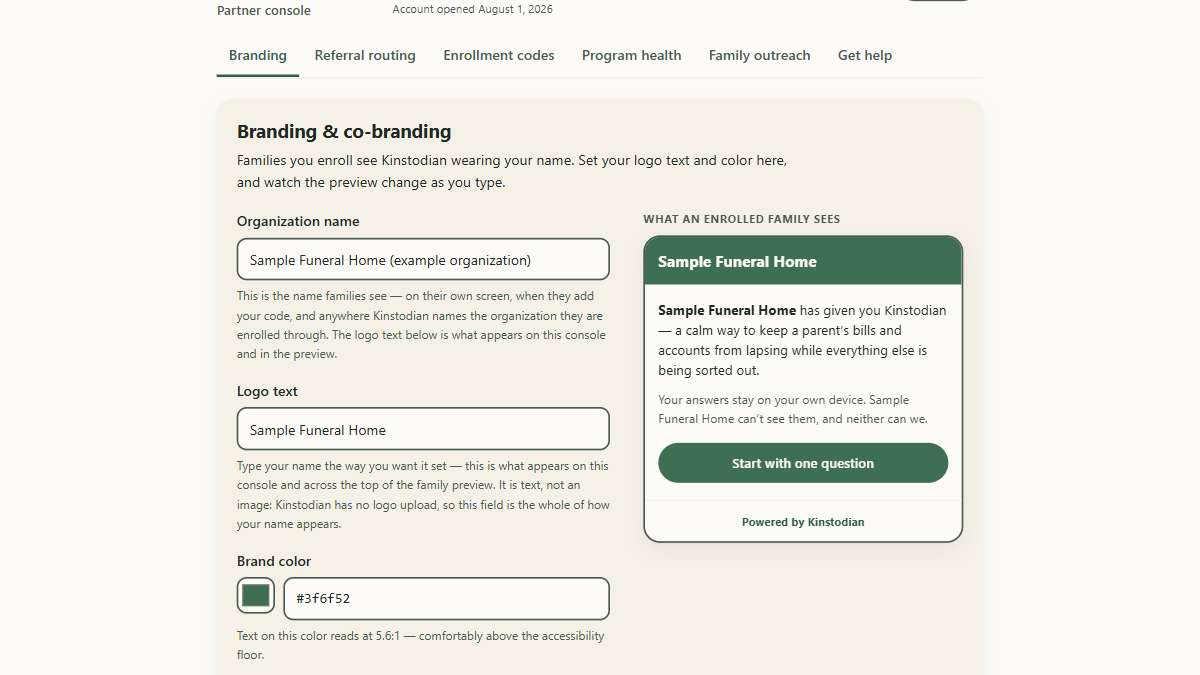Viewport: 1200px width, 675px height.
Task: Click the Start with one question button
Action: pos(803,463)
